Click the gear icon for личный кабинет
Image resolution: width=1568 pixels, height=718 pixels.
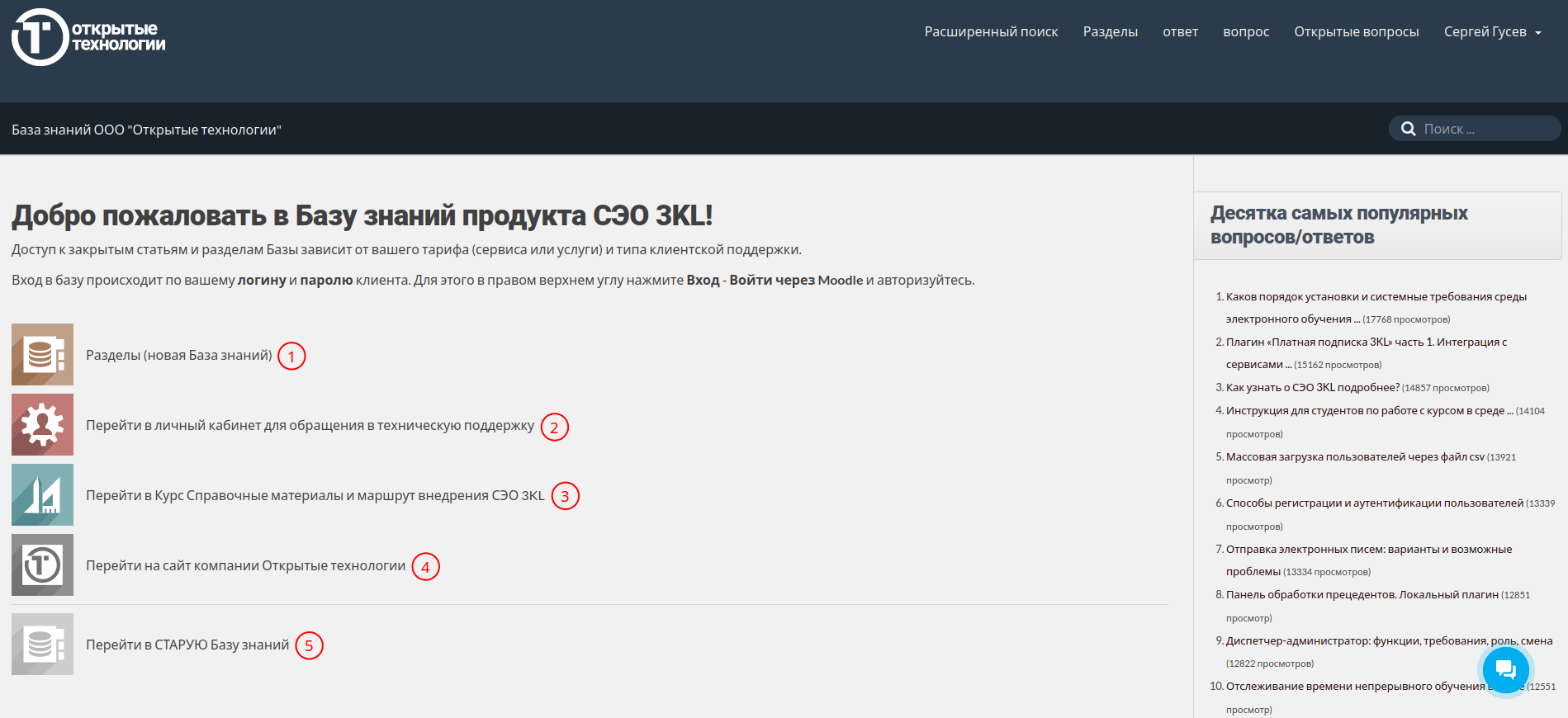point(42,425)
